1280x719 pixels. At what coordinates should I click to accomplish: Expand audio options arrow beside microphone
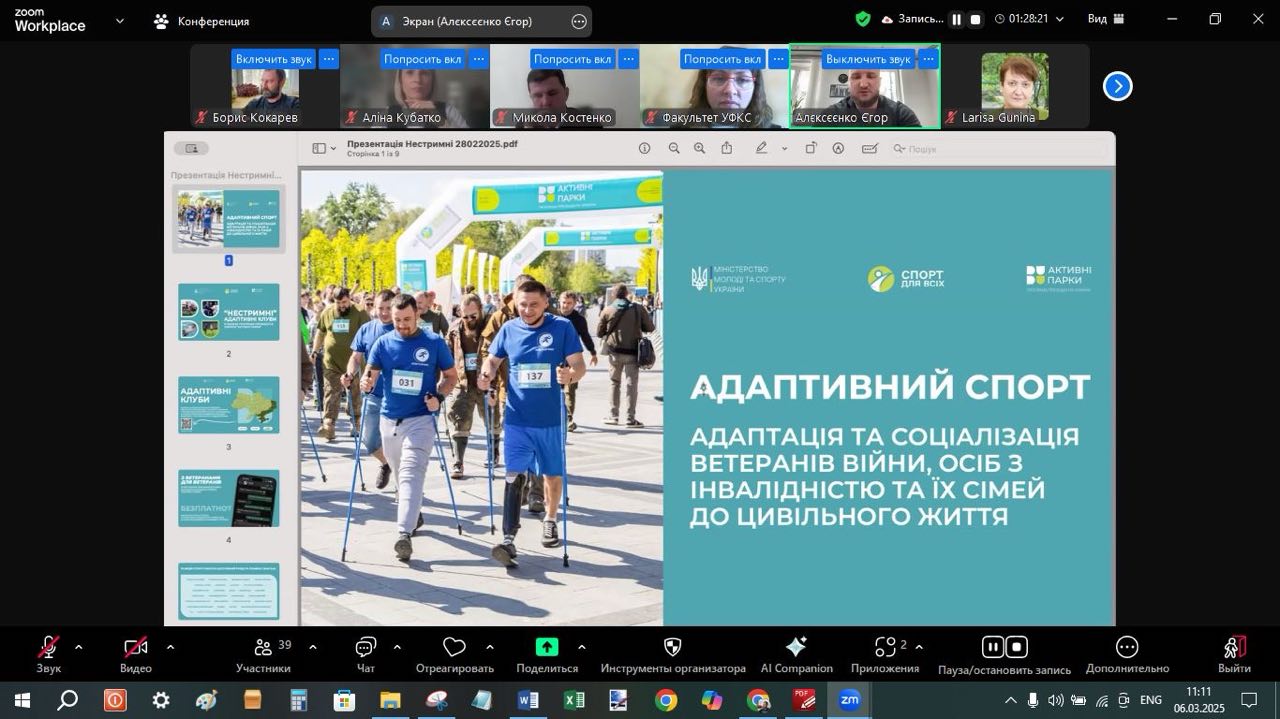click(x=79, y=646)
